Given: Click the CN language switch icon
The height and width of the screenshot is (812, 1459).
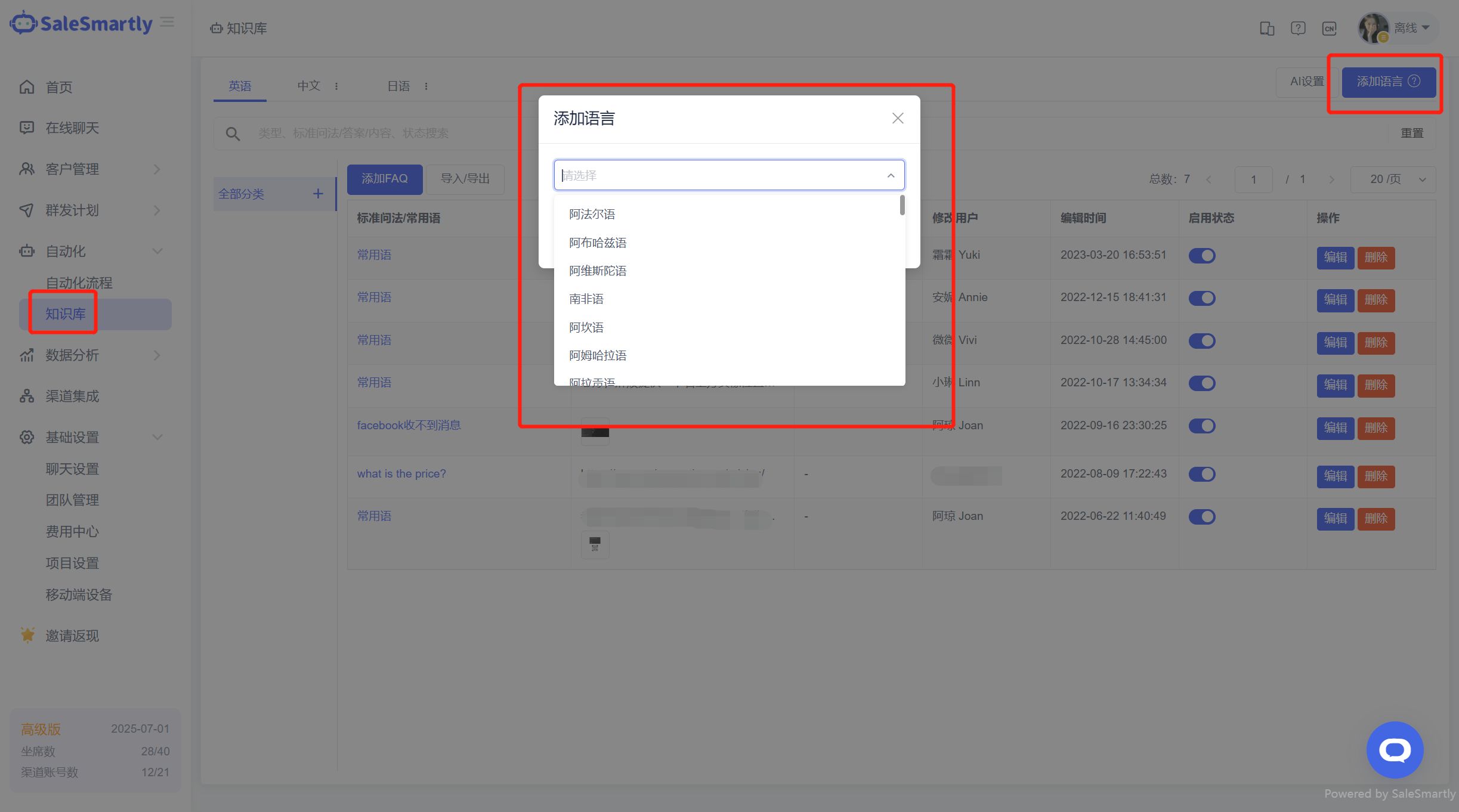Looking at the screenshot, I should coord(1329,28).
